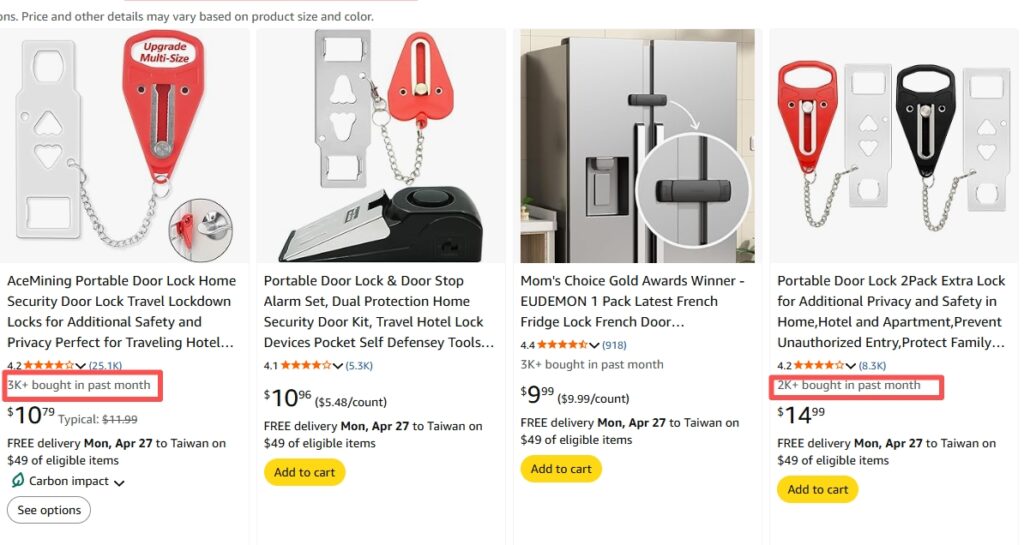
Task: Click See options for AceMining lock
Action: click(49, 510)
